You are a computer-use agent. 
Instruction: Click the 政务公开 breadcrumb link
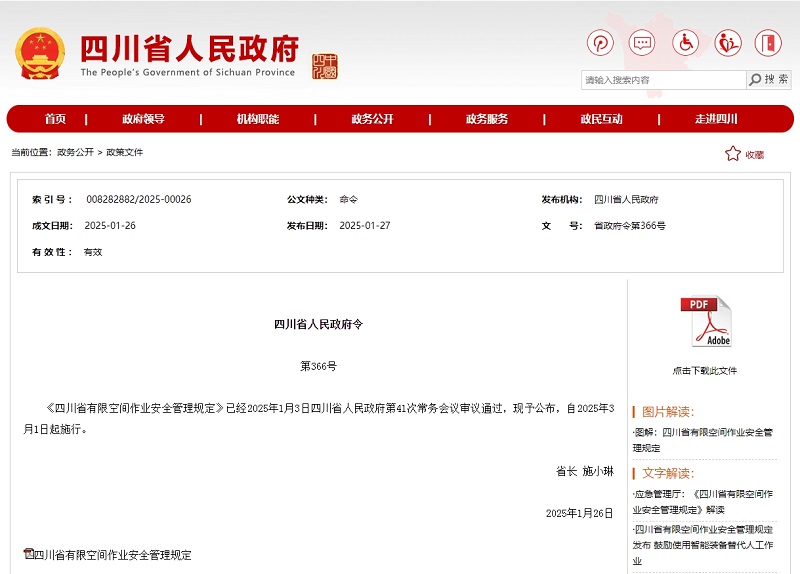[75, 153]
